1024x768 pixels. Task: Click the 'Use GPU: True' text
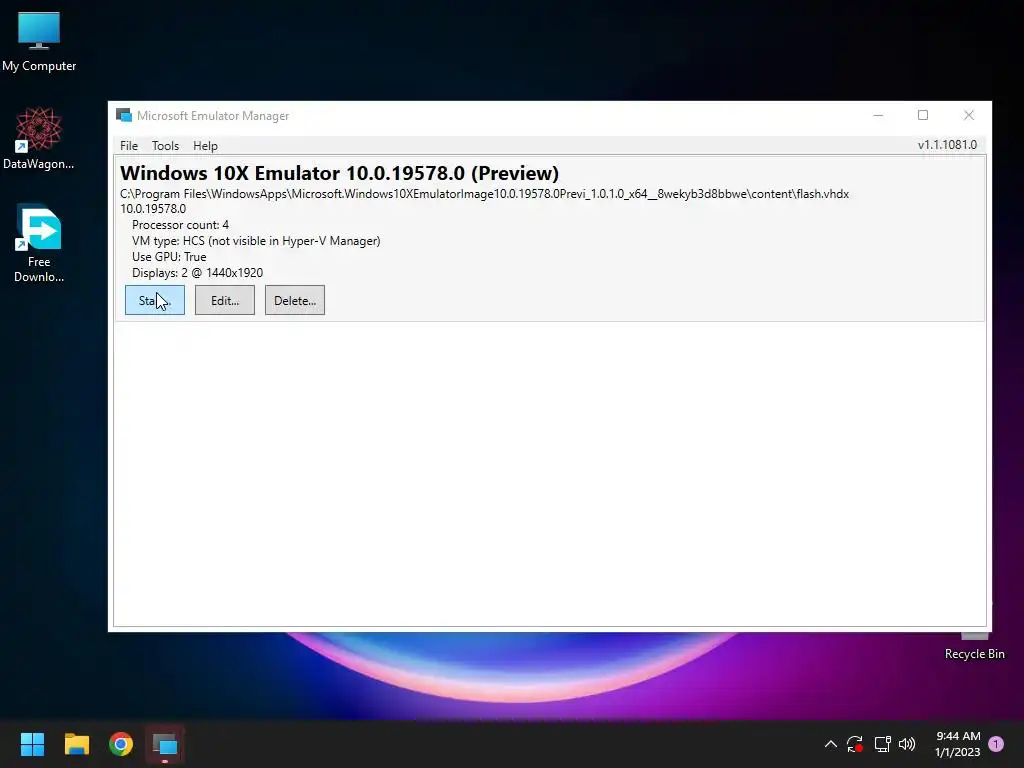coord(169,257)
